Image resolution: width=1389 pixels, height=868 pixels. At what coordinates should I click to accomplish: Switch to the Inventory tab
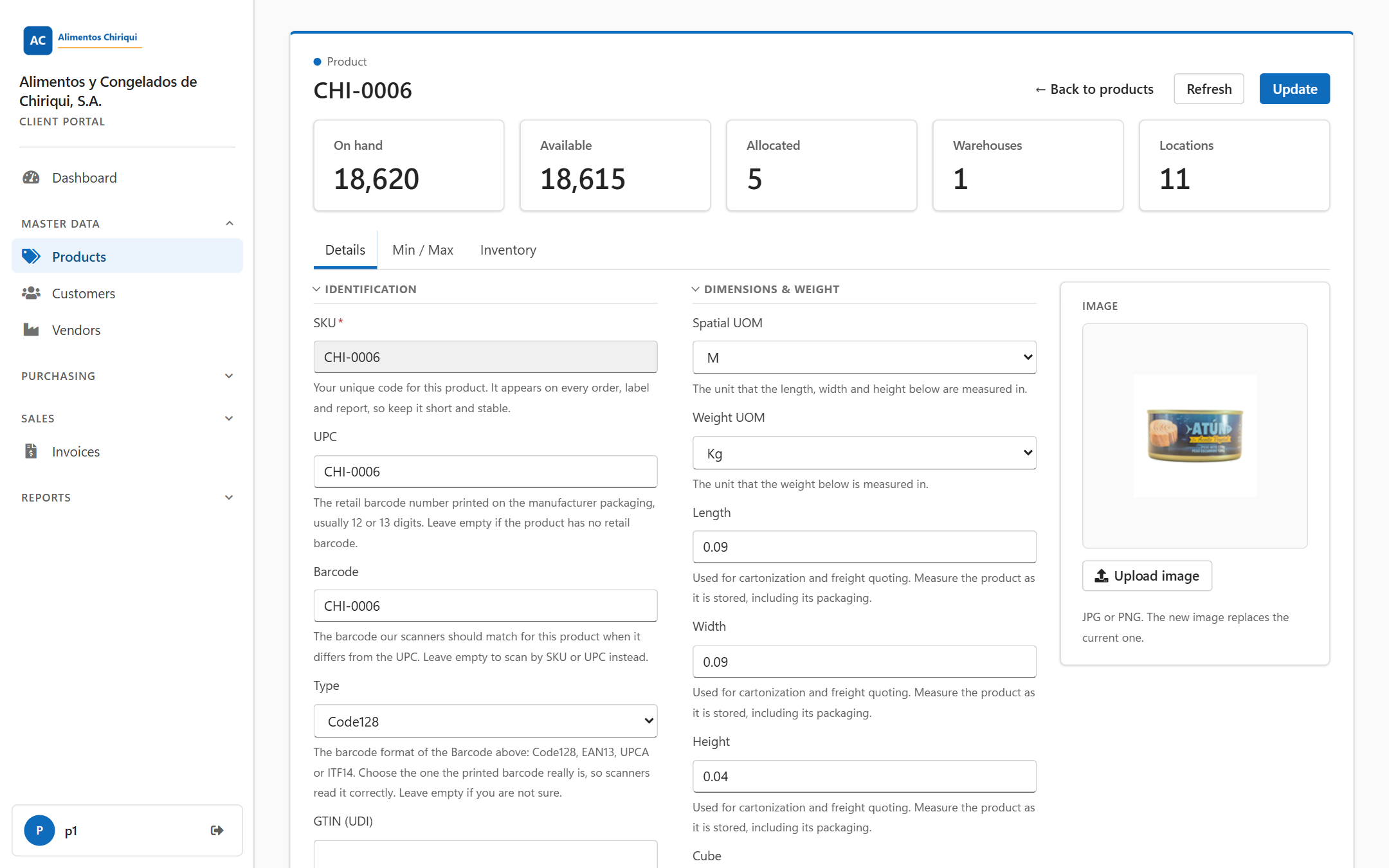click(x=508, y=249)
